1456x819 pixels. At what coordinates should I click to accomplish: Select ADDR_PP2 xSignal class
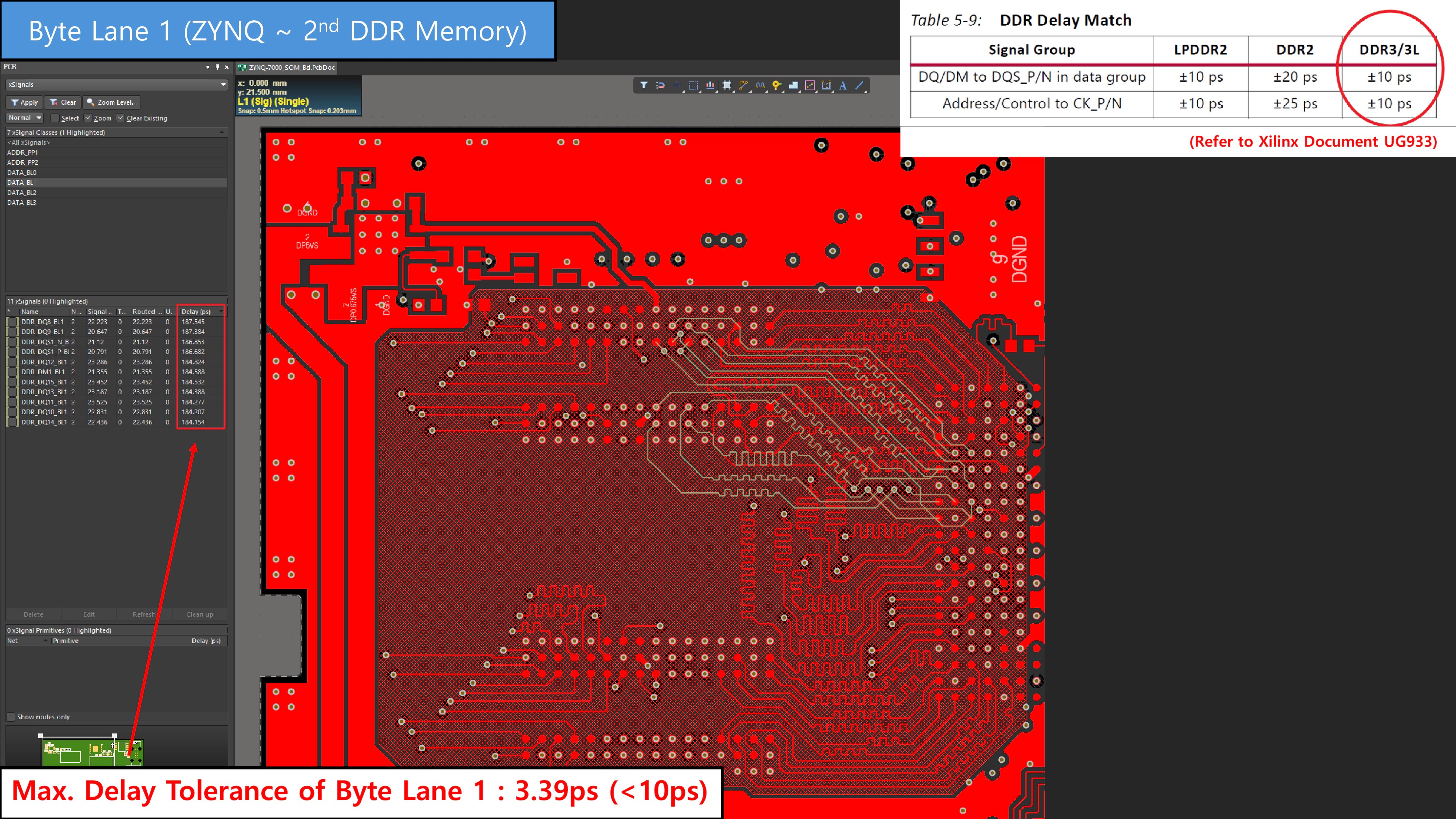pyautogui.click(x=116, y=162)
